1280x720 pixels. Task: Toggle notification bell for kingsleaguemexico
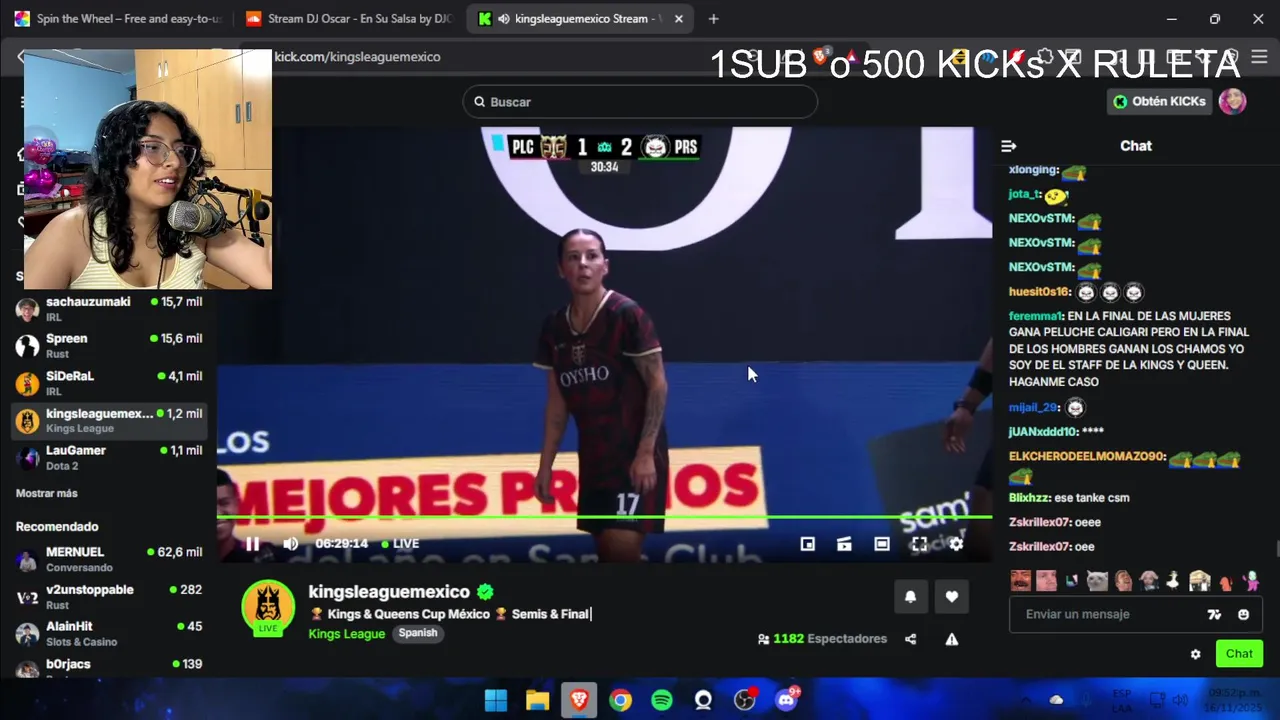[910, 597]
